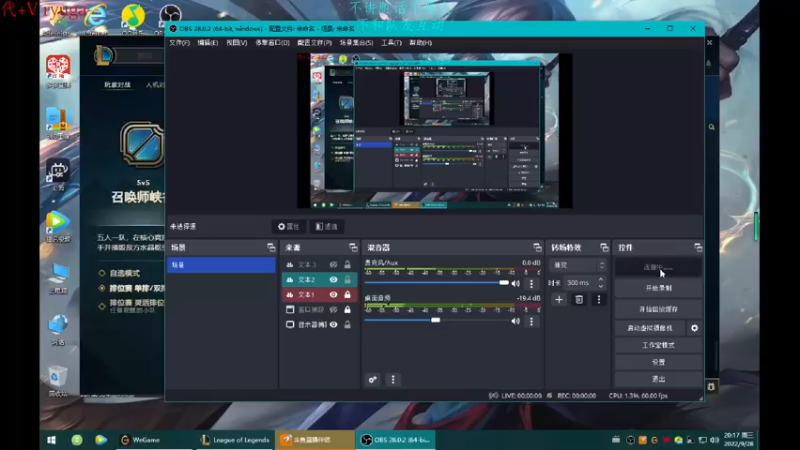Open the 编辑(E) menu
The image size is (800, 450).
pos(208,43)
